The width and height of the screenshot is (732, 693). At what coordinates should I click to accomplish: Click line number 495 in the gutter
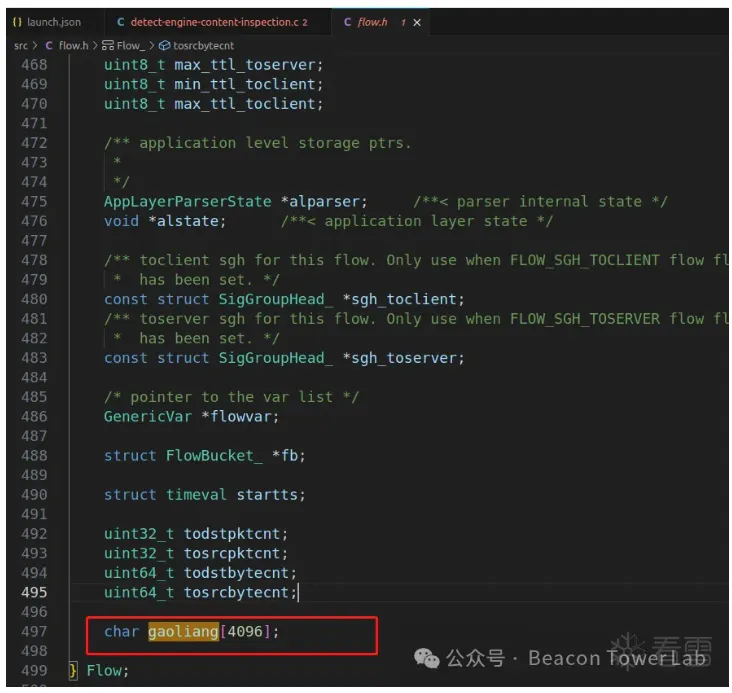point(34,592)
